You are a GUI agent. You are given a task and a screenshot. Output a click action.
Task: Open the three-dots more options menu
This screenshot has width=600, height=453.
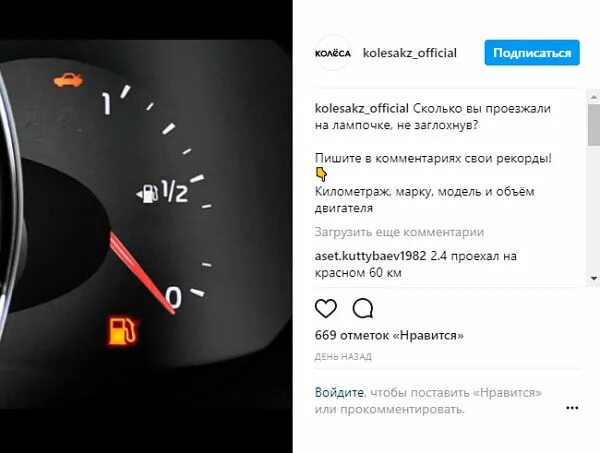(572, 408)
